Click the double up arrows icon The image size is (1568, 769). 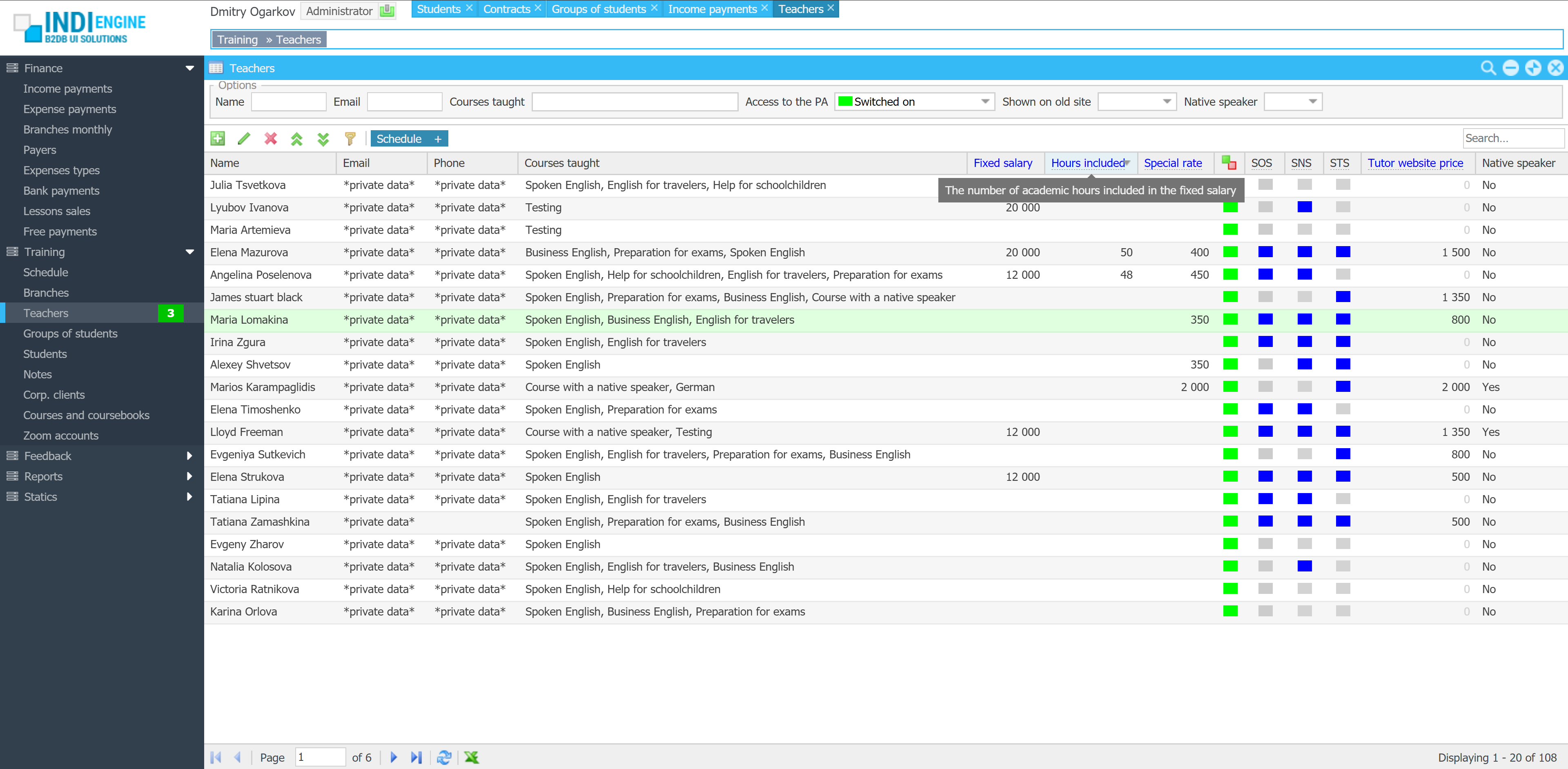[x=296, y=139]
